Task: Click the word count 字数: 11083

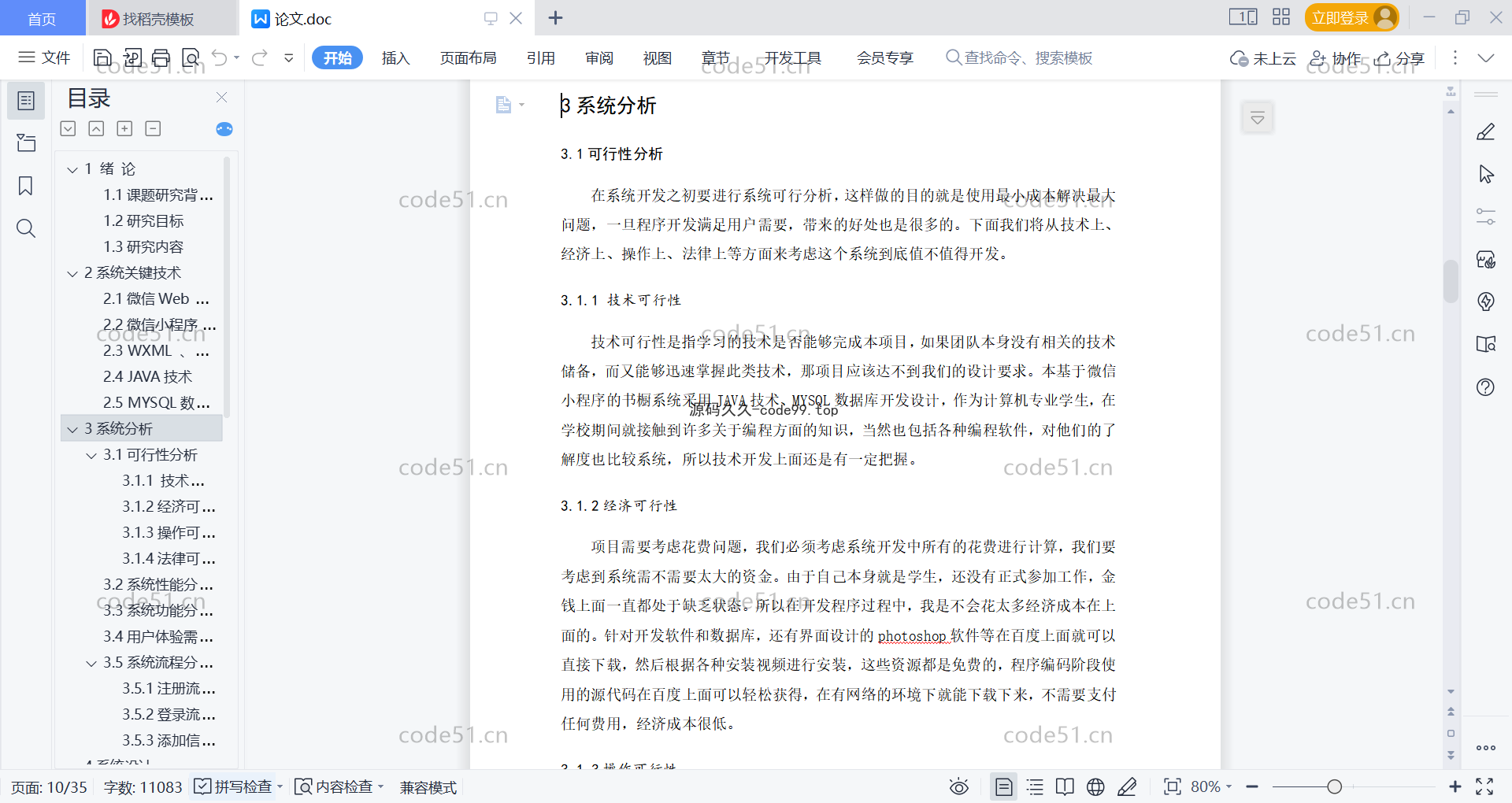Action: (x=143, y=787)
